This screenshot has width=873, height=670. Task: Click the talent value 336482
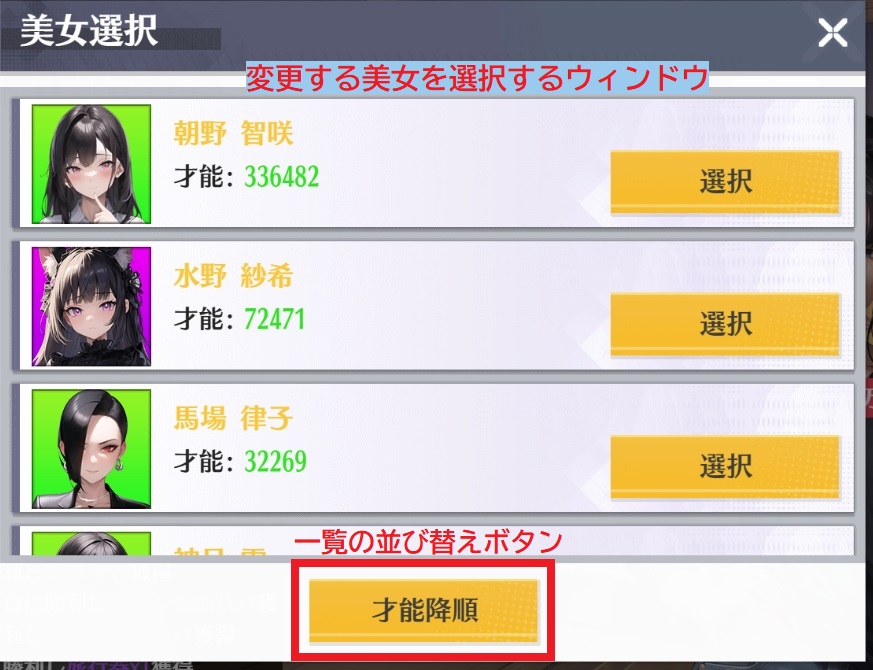(x=282, y=177)
